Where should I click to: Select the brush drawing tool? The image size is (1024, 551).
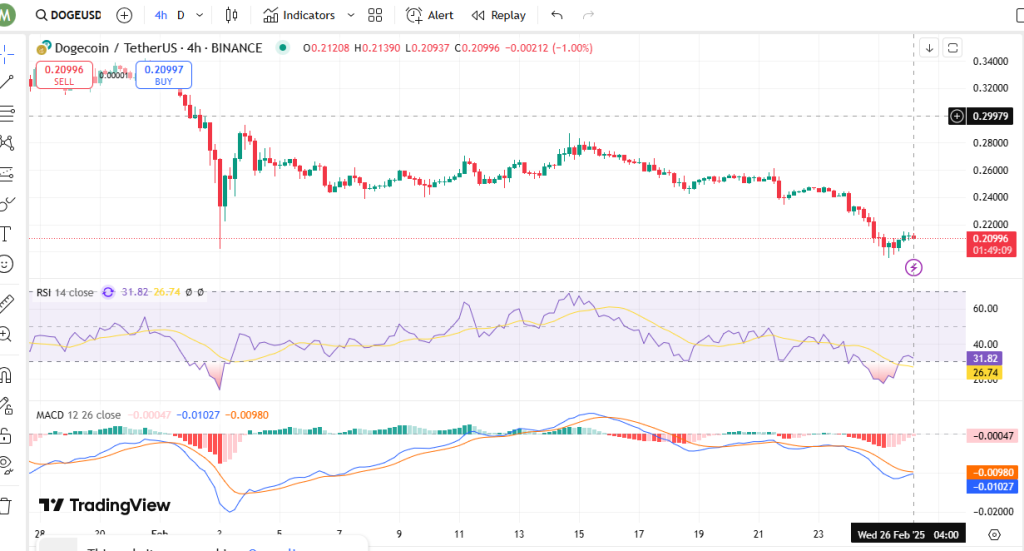coord(7,204)
